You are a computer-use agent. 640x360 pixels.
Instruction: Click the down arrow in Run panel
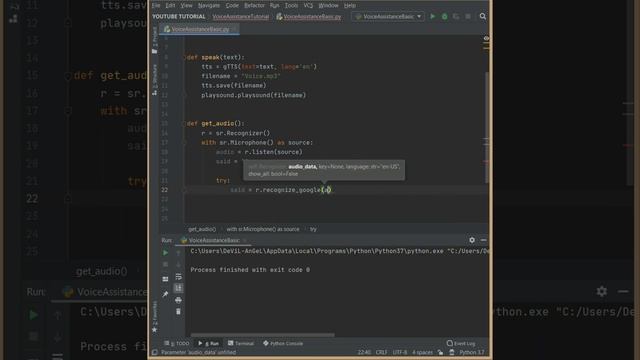click(x=178, y=264)
